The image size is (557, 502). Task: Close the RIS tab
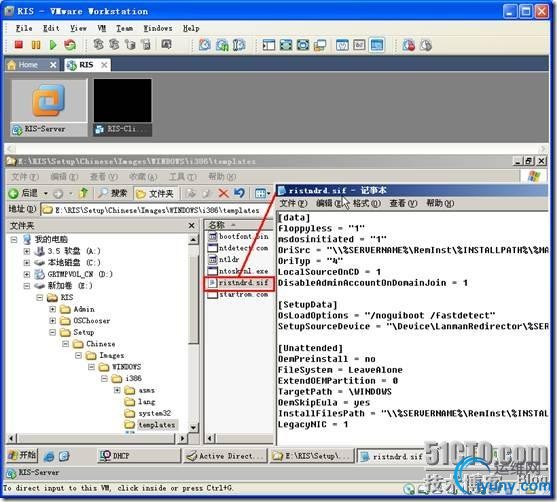click(x=104, y=65)
